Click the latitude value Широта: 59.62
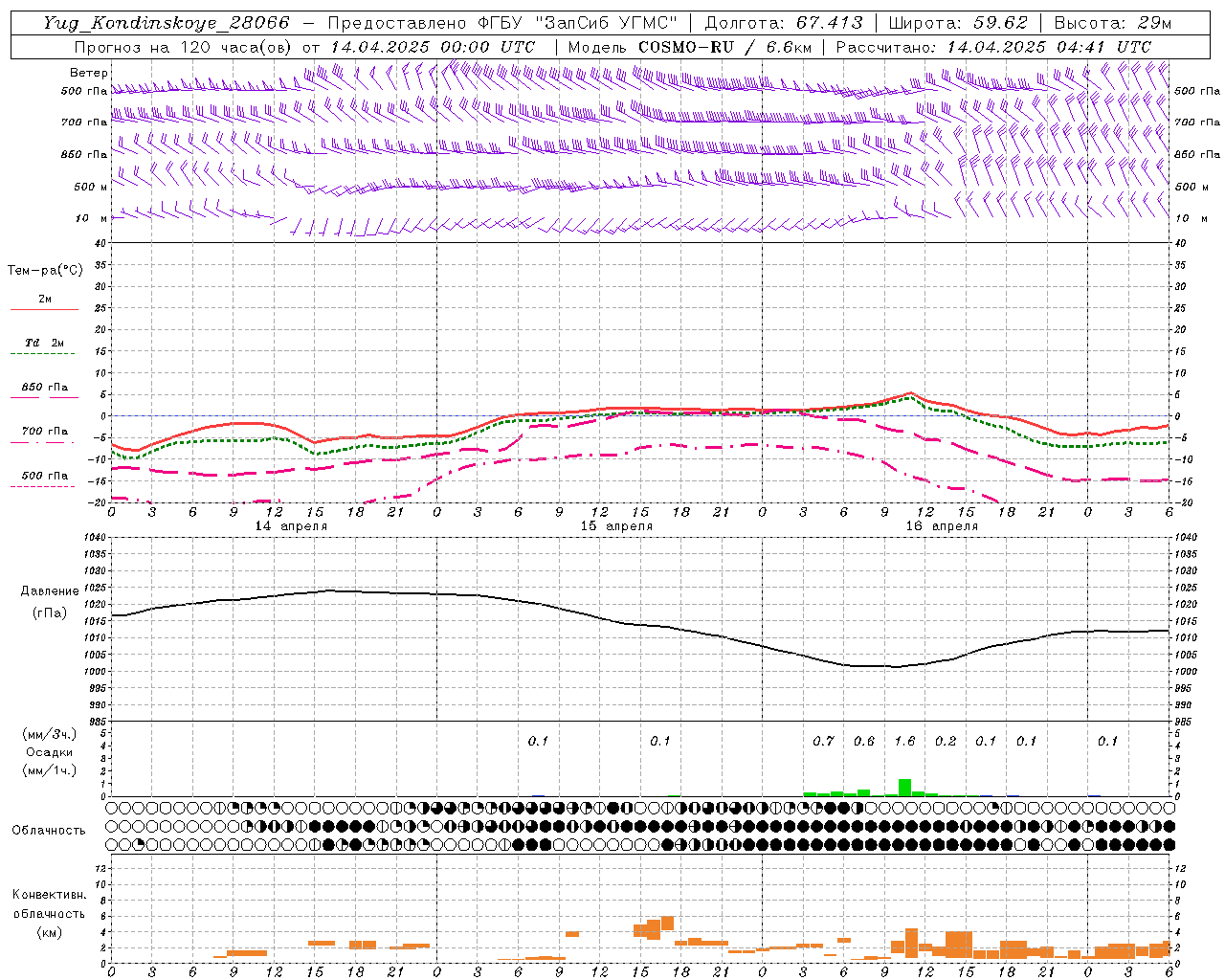 [958, 23]
